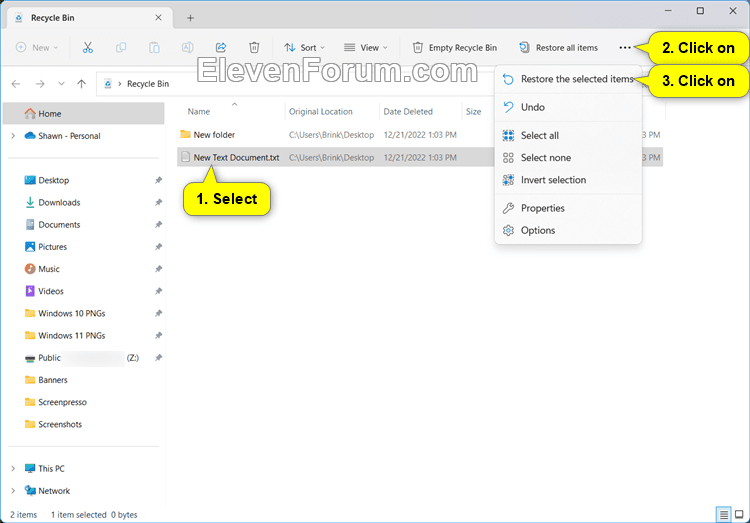750x523 pixels.
Task: Click the Cut scissors icon
Action: click(x=88, y=47)
